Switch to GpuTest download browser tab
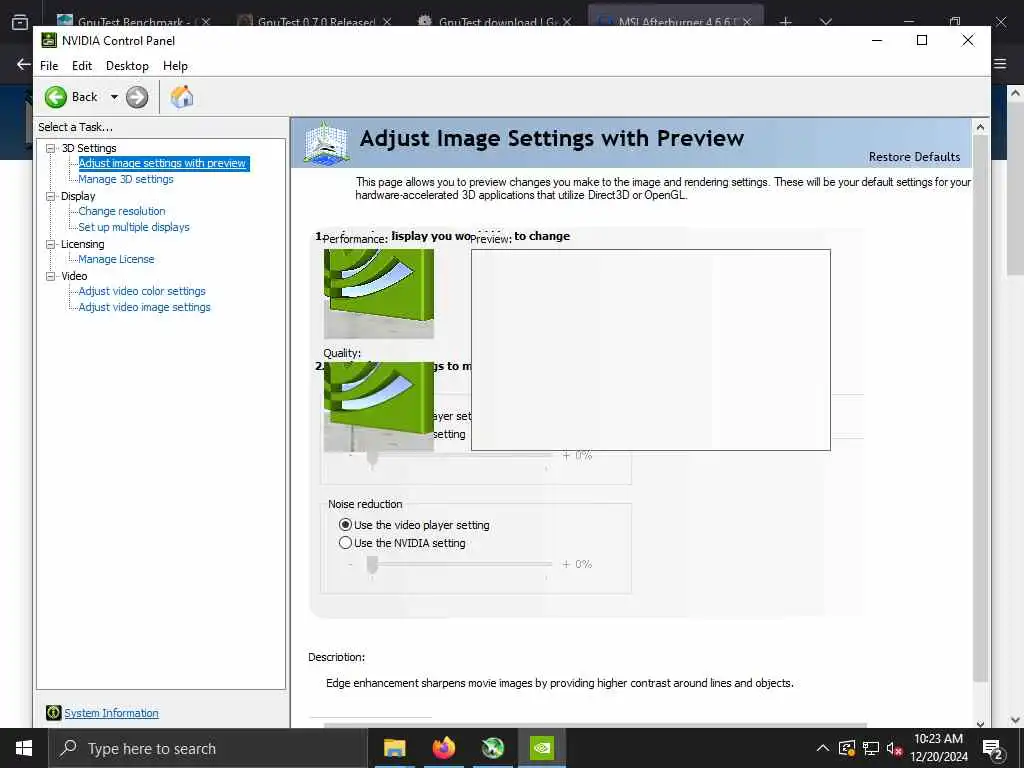1024x768 pixels. [496, 18]
